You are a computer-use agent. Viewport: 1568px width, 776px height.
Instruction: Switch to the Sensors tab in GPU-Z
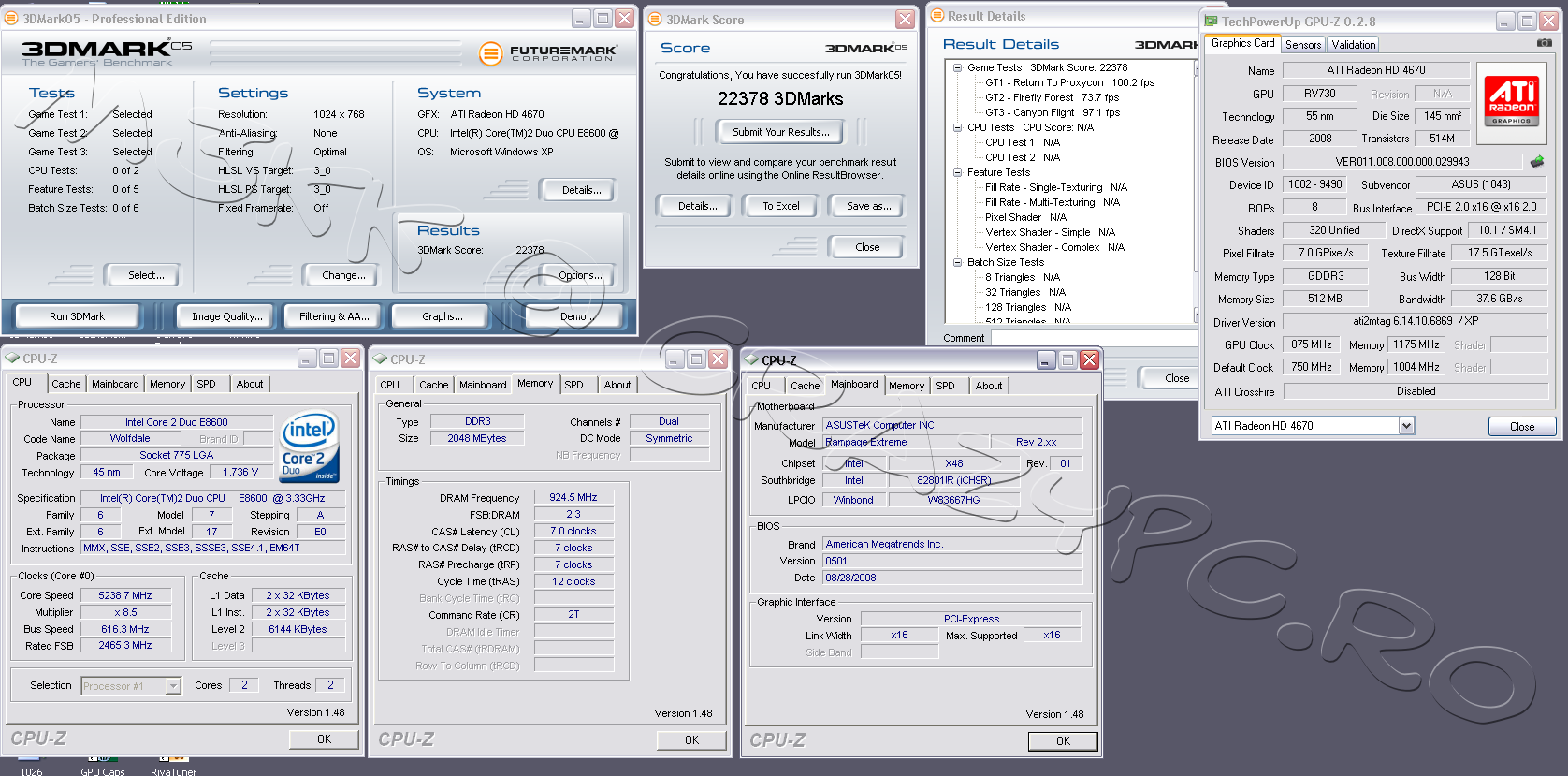pos(1303,45)
